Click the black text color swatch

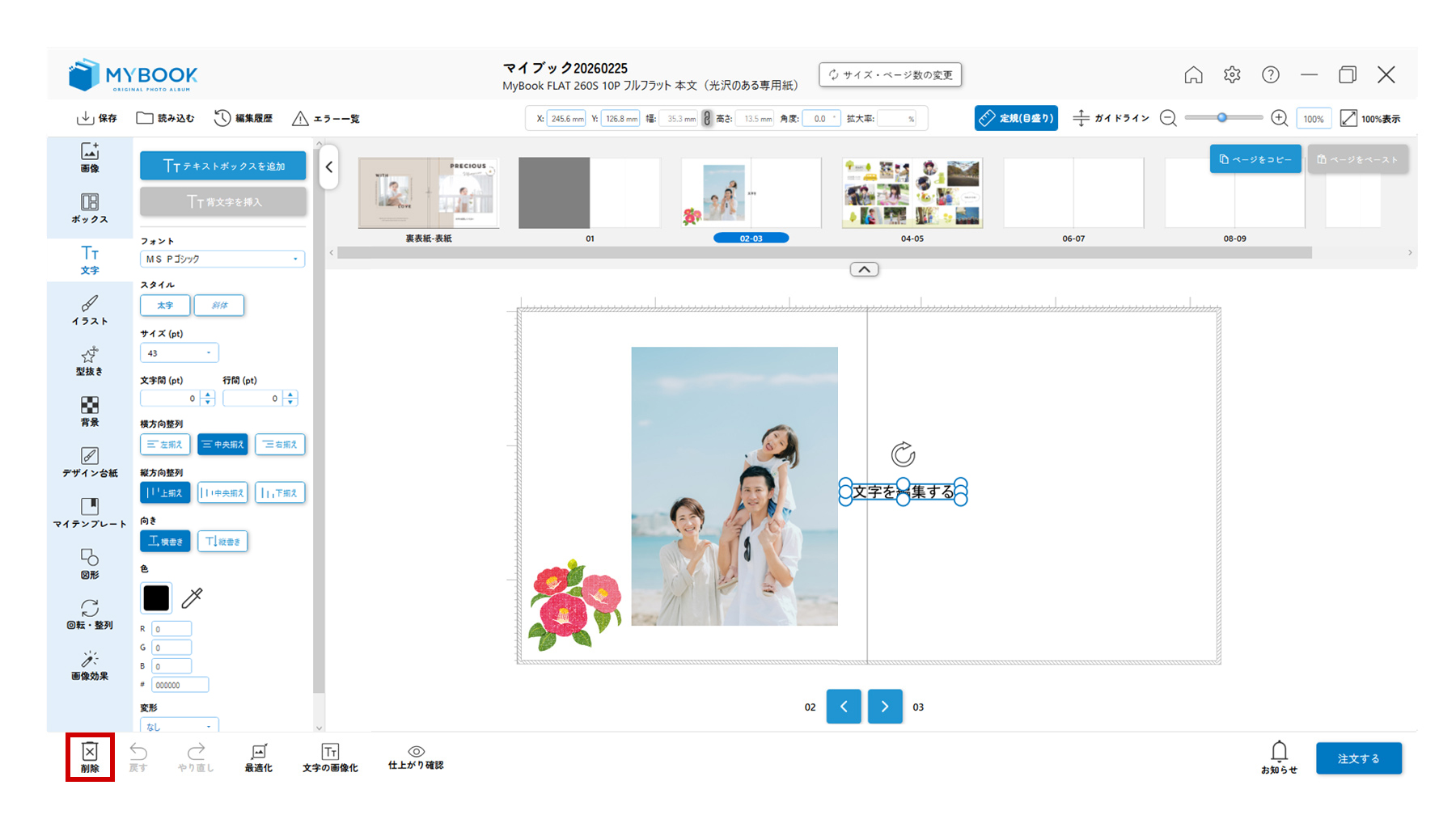pos(156,597)
